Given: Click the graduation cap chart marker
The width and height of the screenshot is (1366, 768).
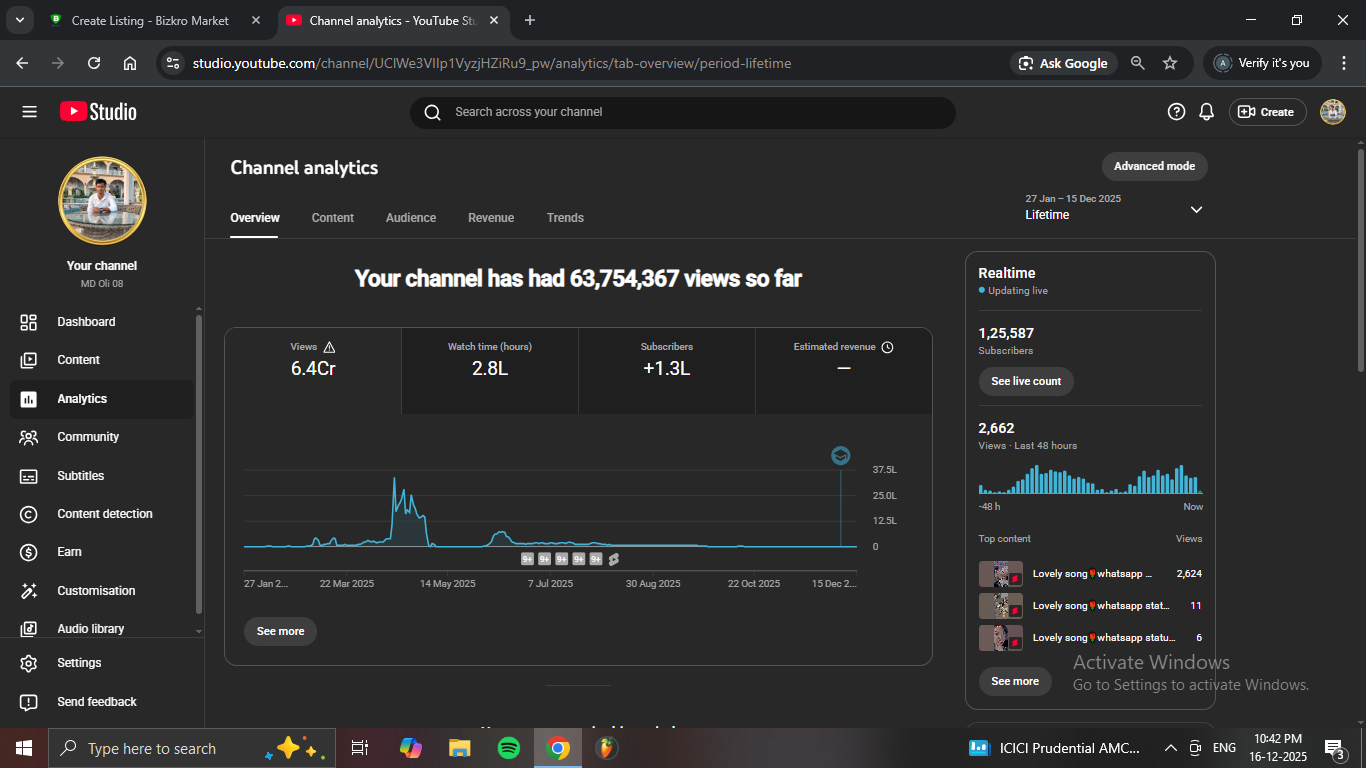Looking at the screenshot, I should pos(840,456).
